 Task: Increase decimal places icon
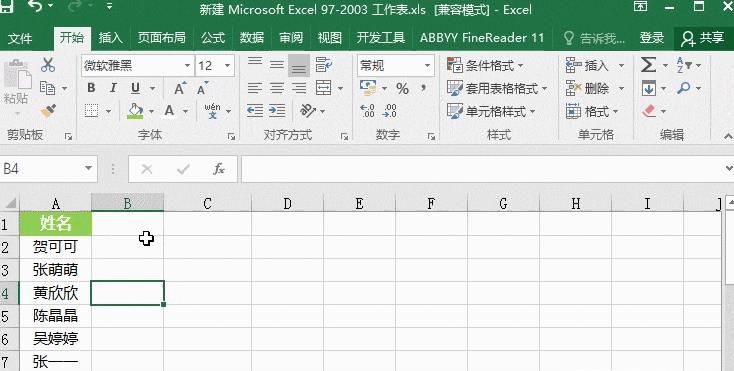click(x=367, y=111)
